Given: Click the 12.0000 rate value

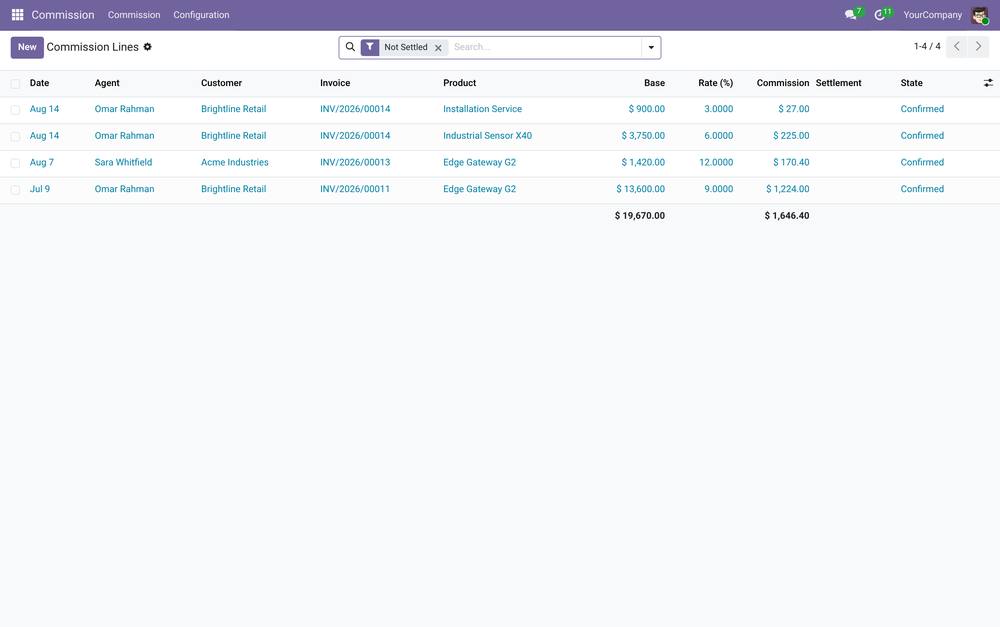Looking at the screenshot, I should (716, 163).
